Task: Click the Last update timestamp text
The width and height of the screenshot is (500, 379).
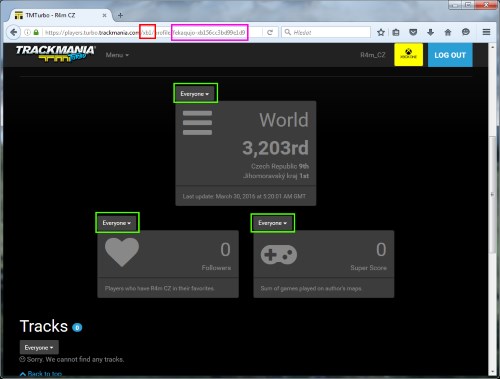Action: (244, 196)
